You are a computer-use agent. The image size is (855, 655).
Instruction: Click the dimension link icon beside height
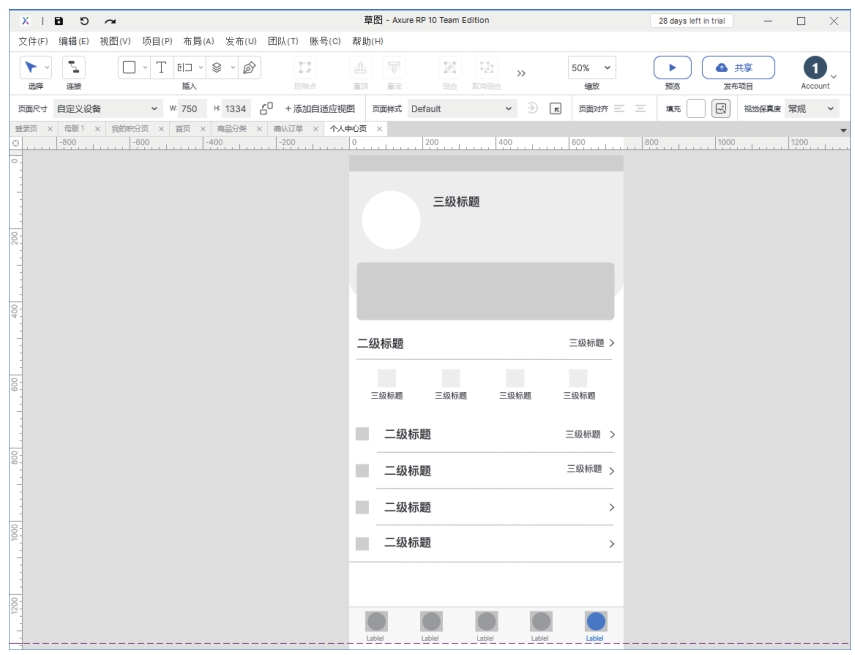tap(265, 108)
